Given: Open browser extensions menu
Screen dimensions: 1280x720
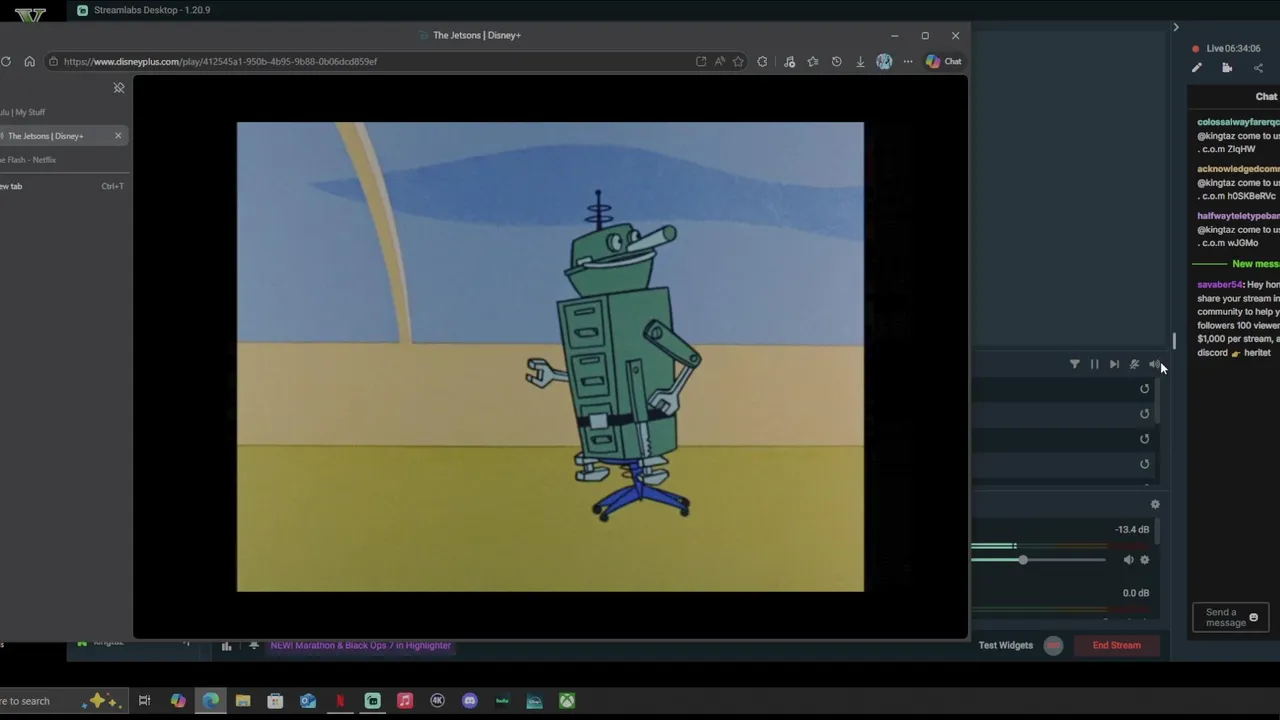Looking at the screenshot, I should point(762,61).
